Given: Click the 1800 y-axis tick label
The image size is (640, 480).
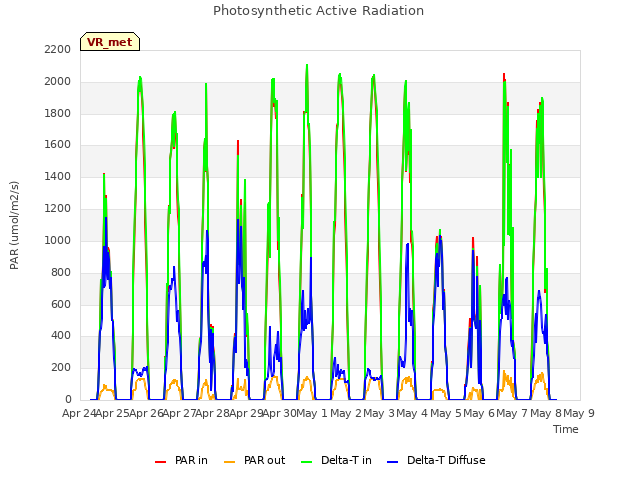Looking at the screenshot, I should point(58,113).
